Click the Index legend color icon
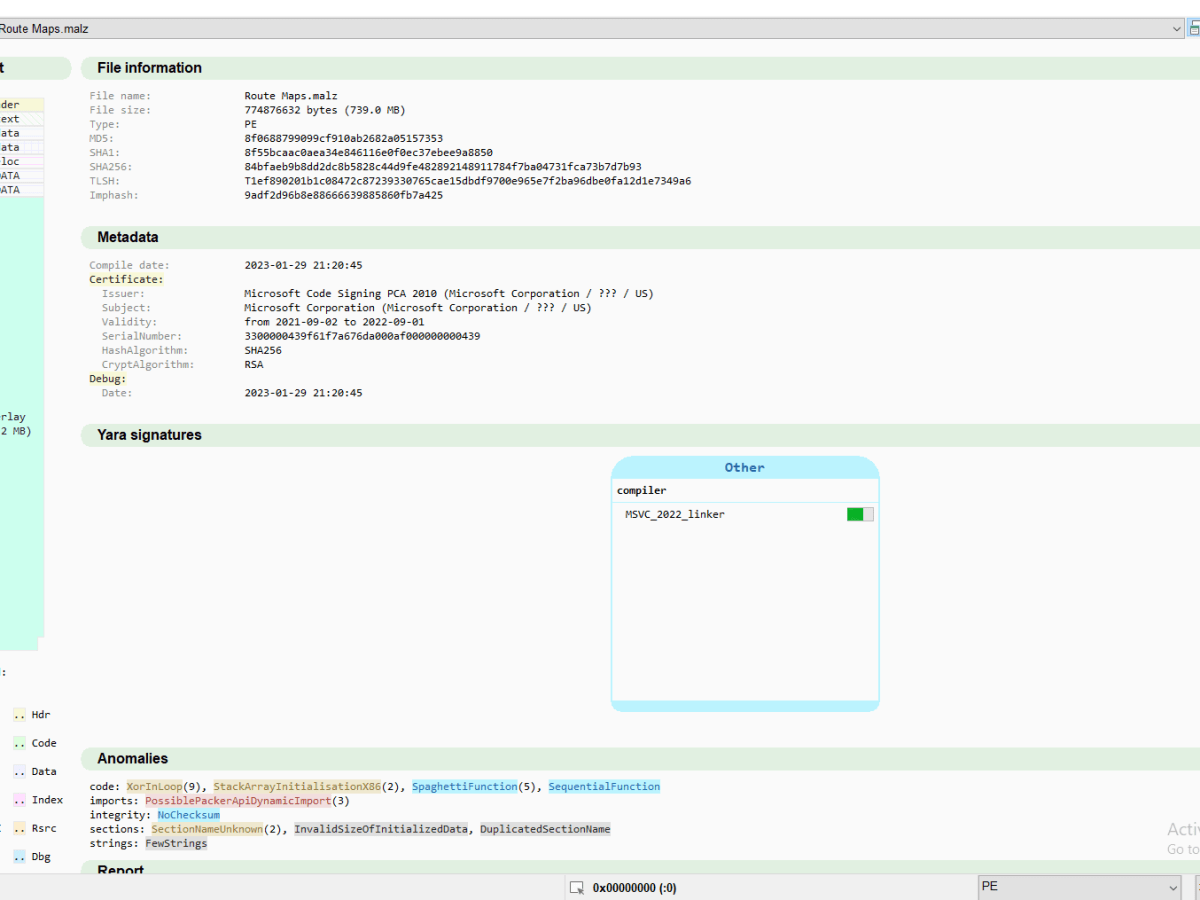Viewport: 1200px width, 900px height. (x=19, y=800)
